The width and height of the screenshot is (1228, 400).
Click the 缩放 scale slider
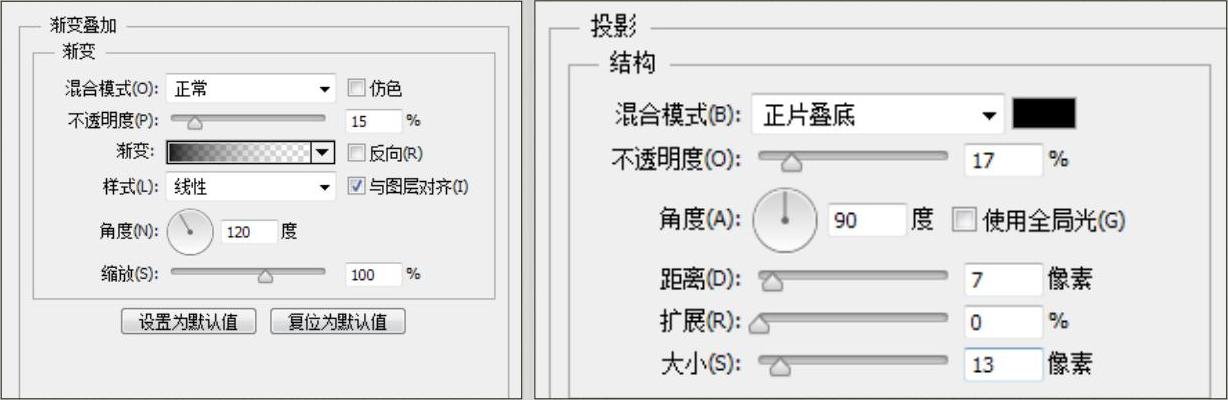[x=248, y=271]
